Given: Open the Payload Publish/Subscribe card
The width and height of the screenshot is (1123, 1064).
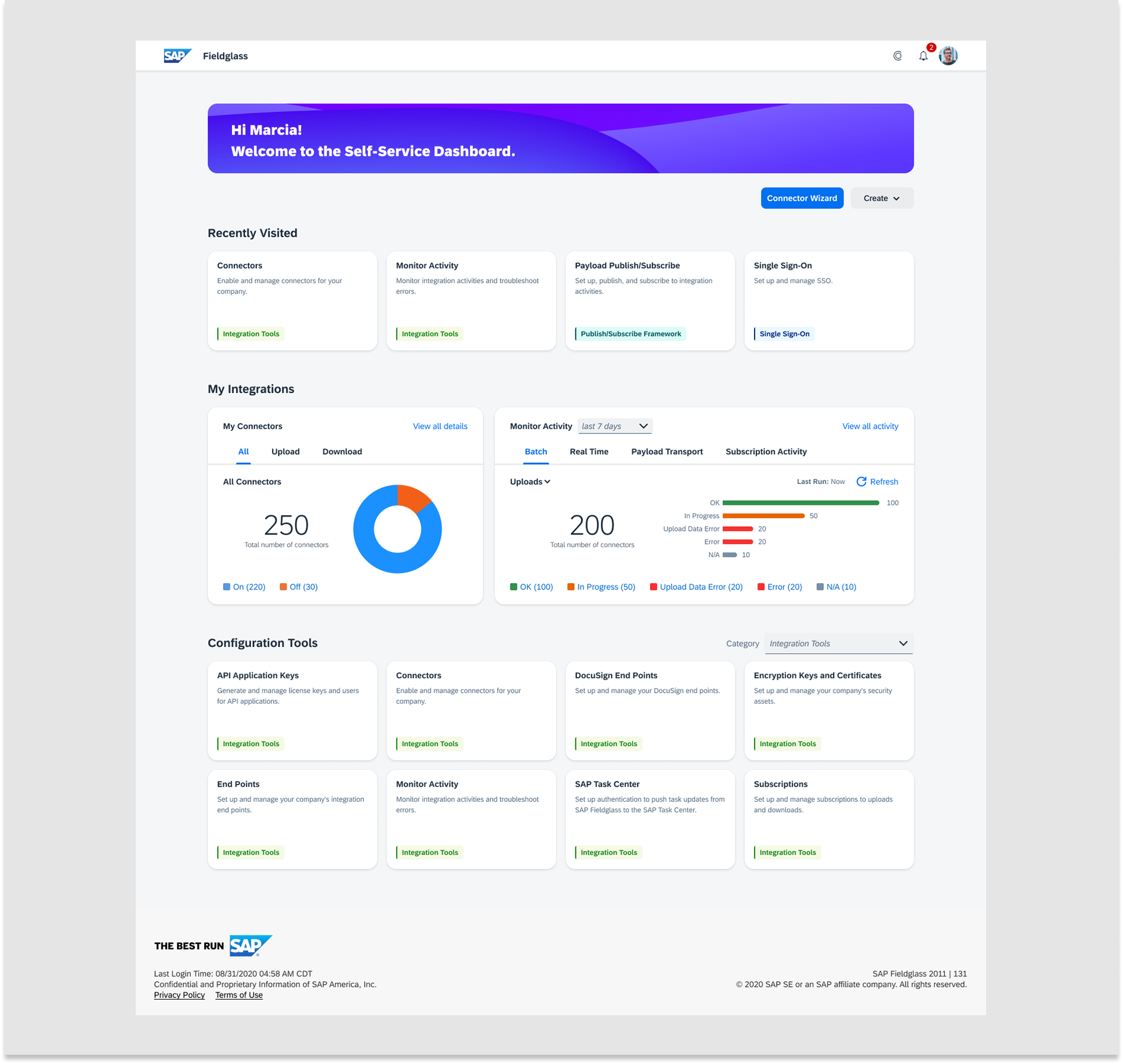Looking at the screenshot, I should pyautogui.click(x=650, y=301).
